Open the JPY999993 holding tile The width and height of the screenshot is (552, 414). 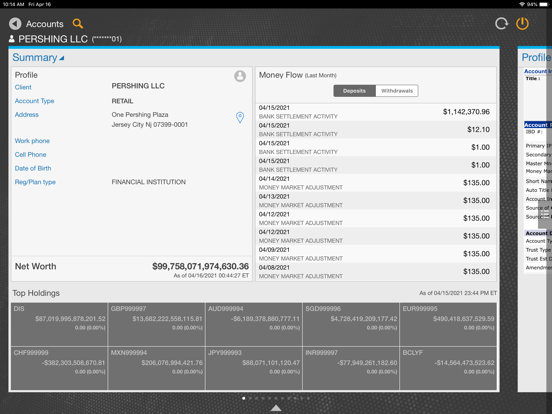254,368
